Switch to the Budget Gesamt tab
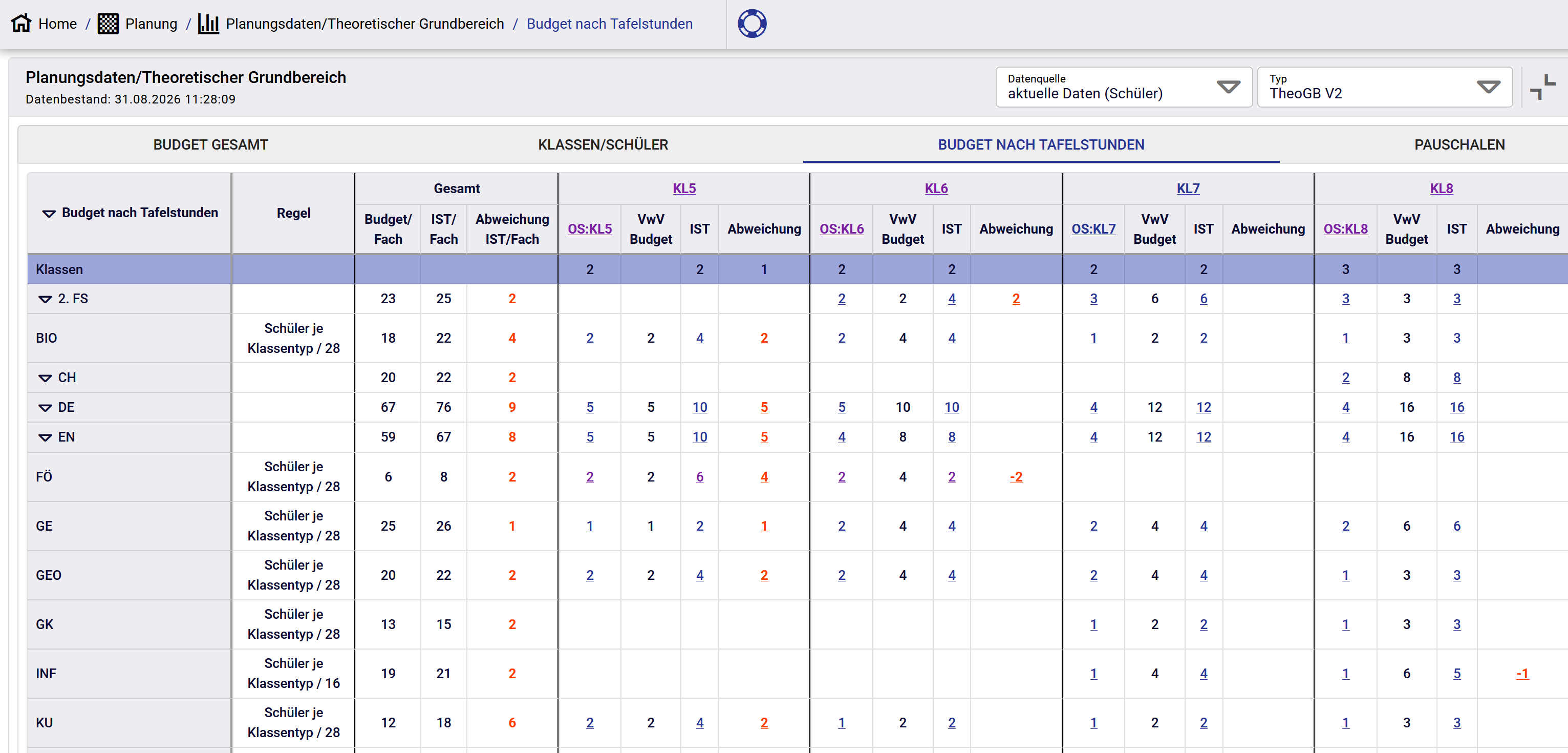Viewport: 1568px width, 753px height. point(210,144)
